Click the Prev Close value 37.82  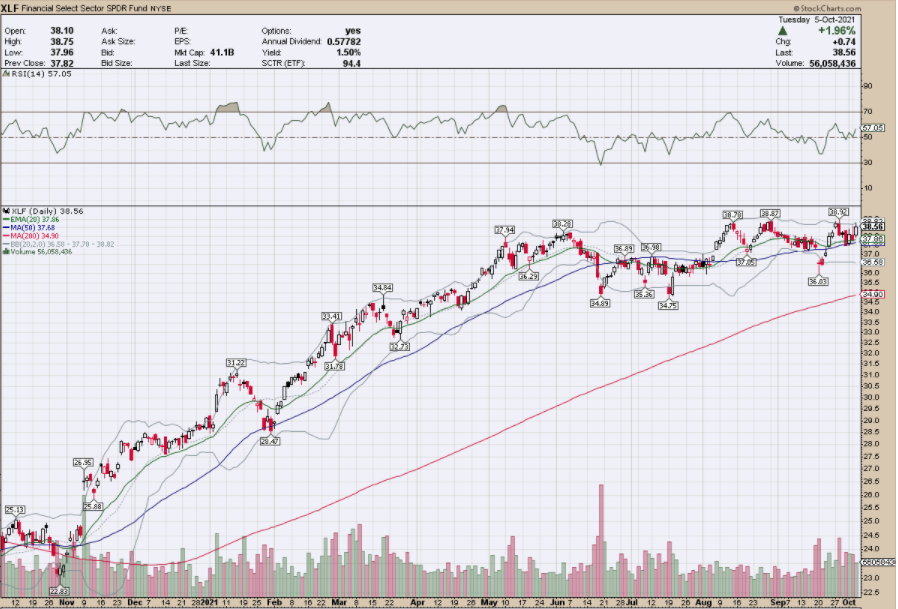coord(62,63)
